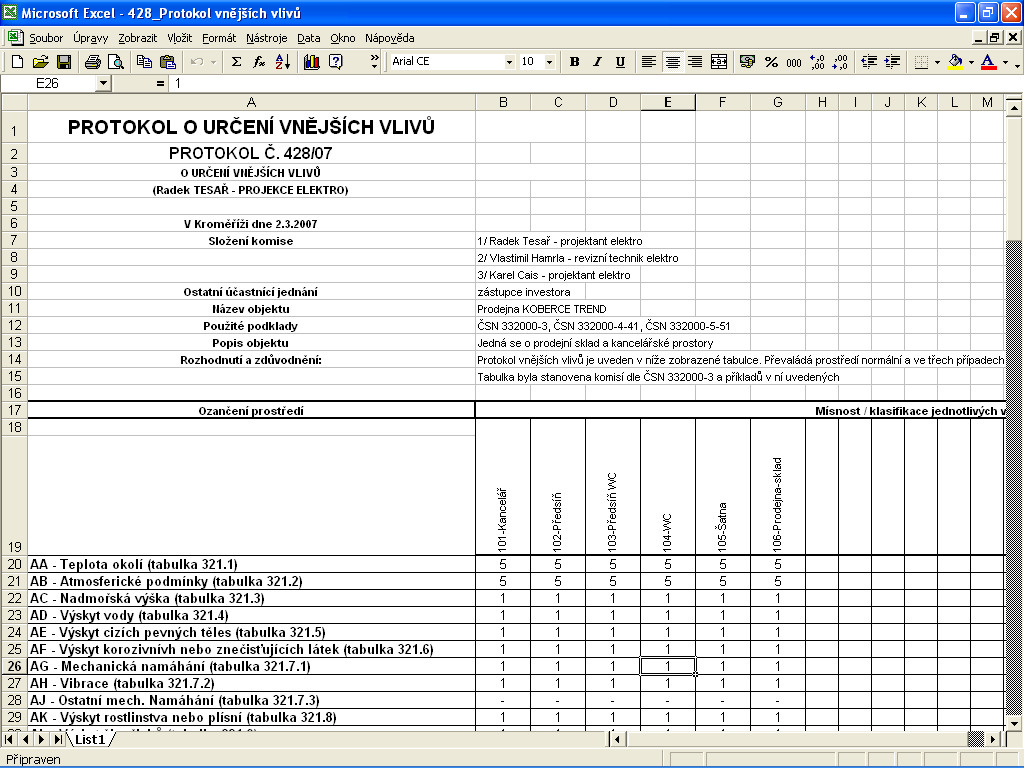Open the Office Assistant help icon

coord(336,61)
